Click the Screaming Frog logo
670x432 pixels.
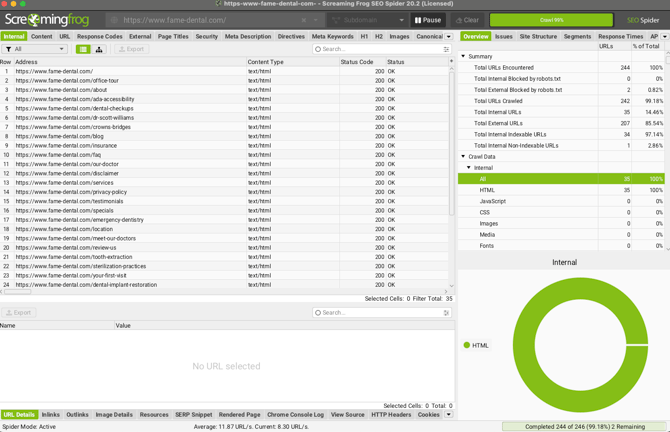point(47,20)
